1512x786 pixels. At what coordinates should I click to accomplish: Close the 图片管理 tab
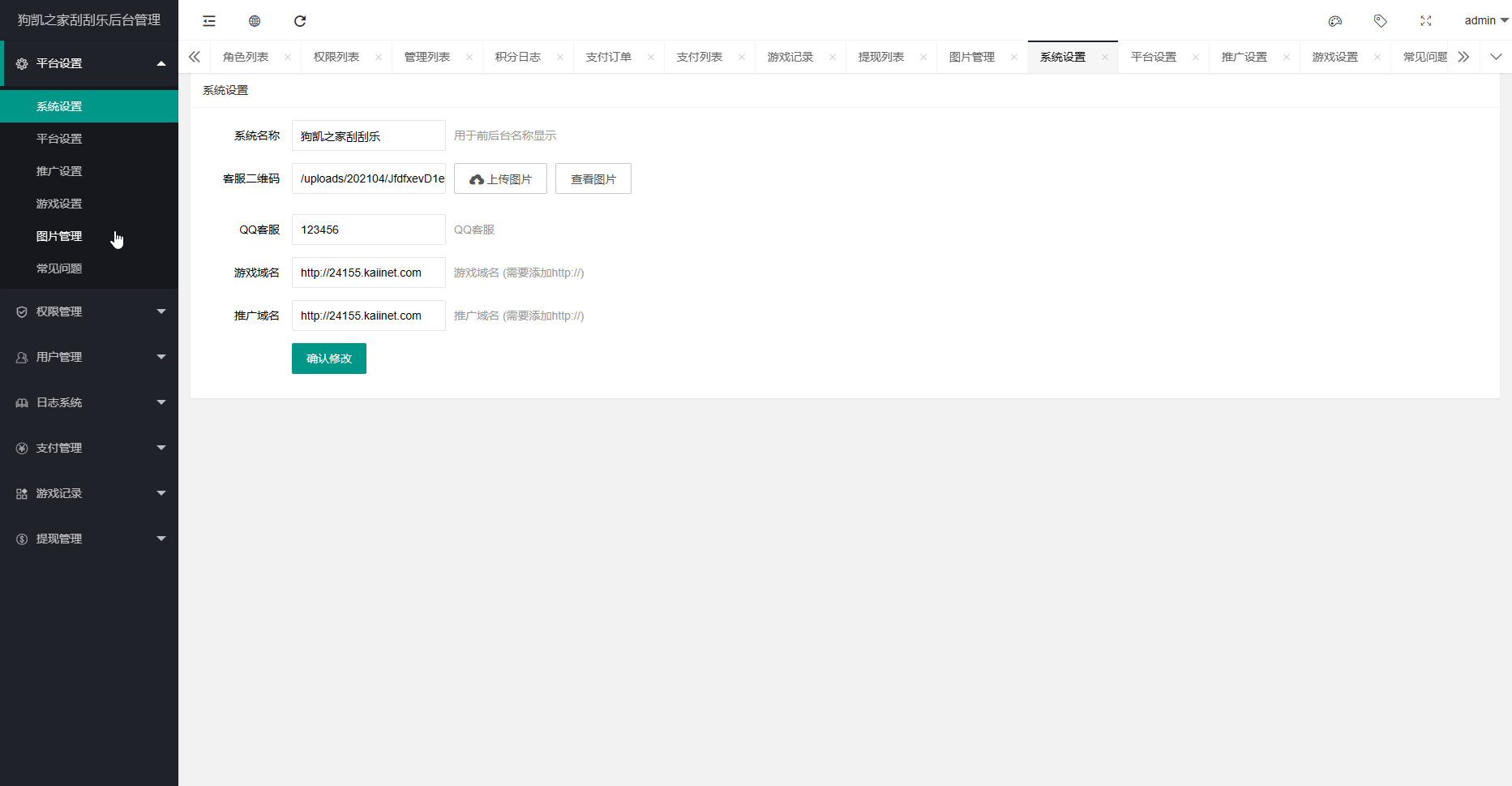click(1014, 57)
